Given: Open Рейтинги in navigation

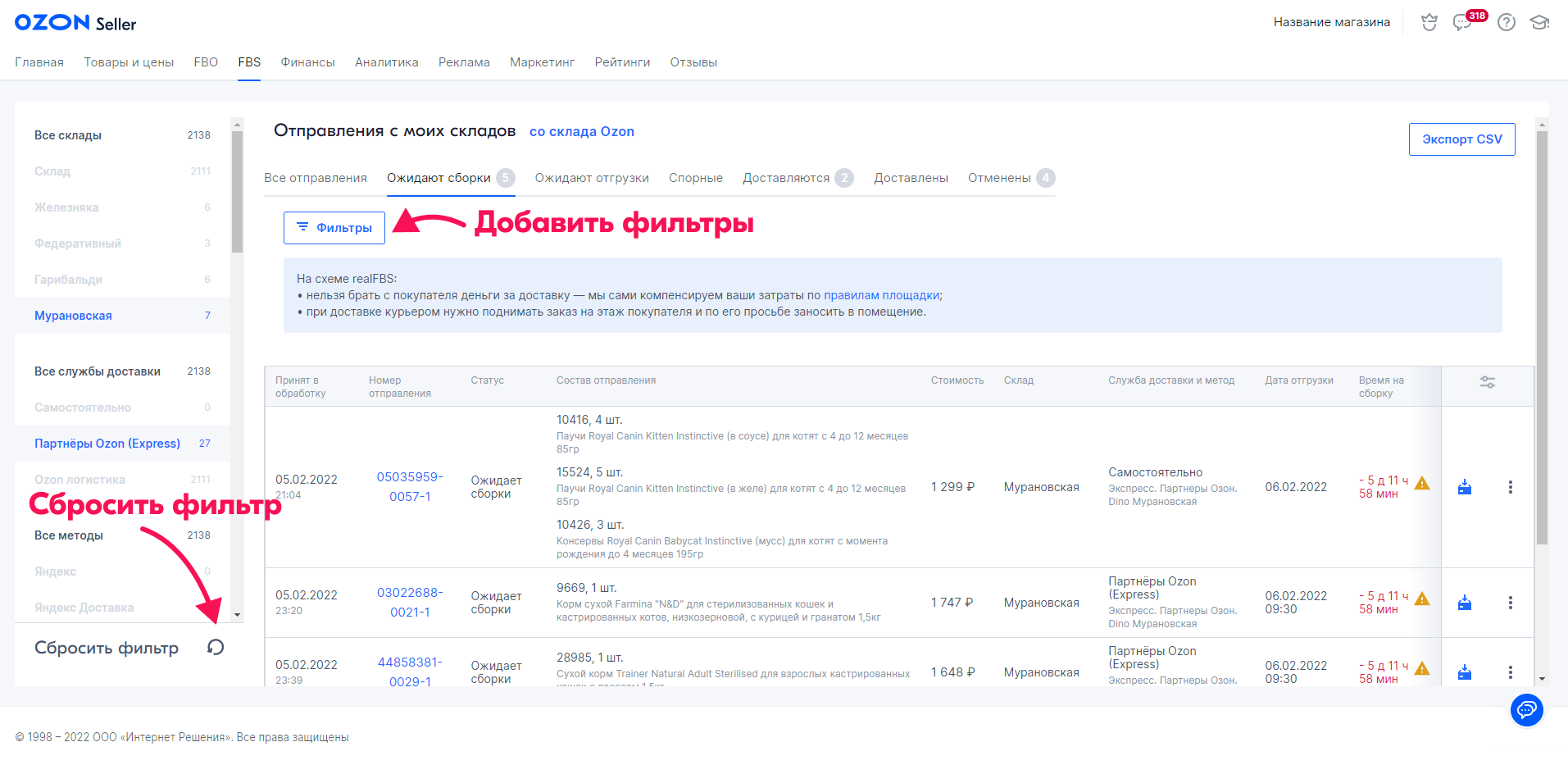Looking at the screenshot, I should point(622,62).
